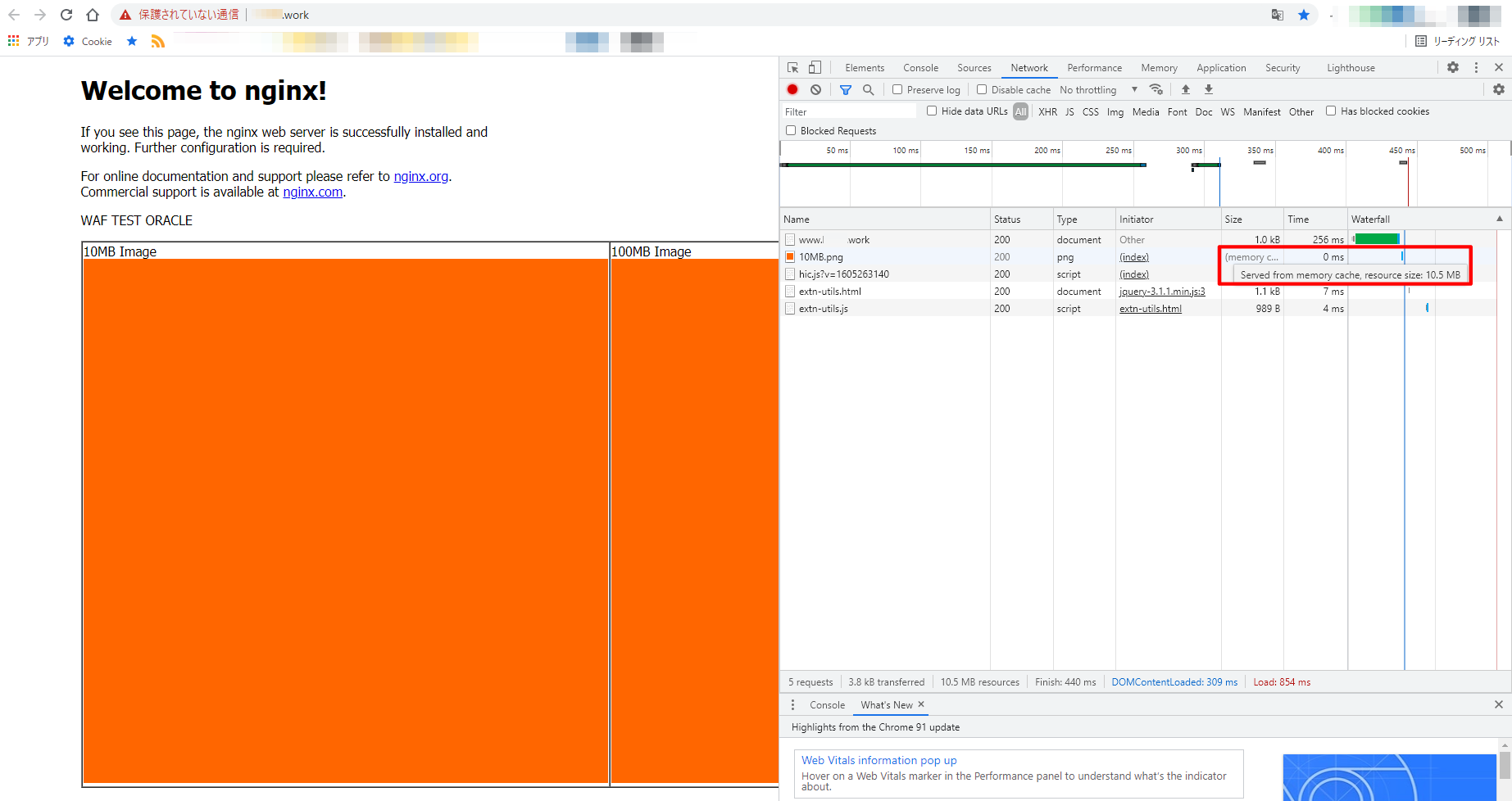Switch to the Console tab
This screenshot has width=1512, height=801.
tap(921, 68)
